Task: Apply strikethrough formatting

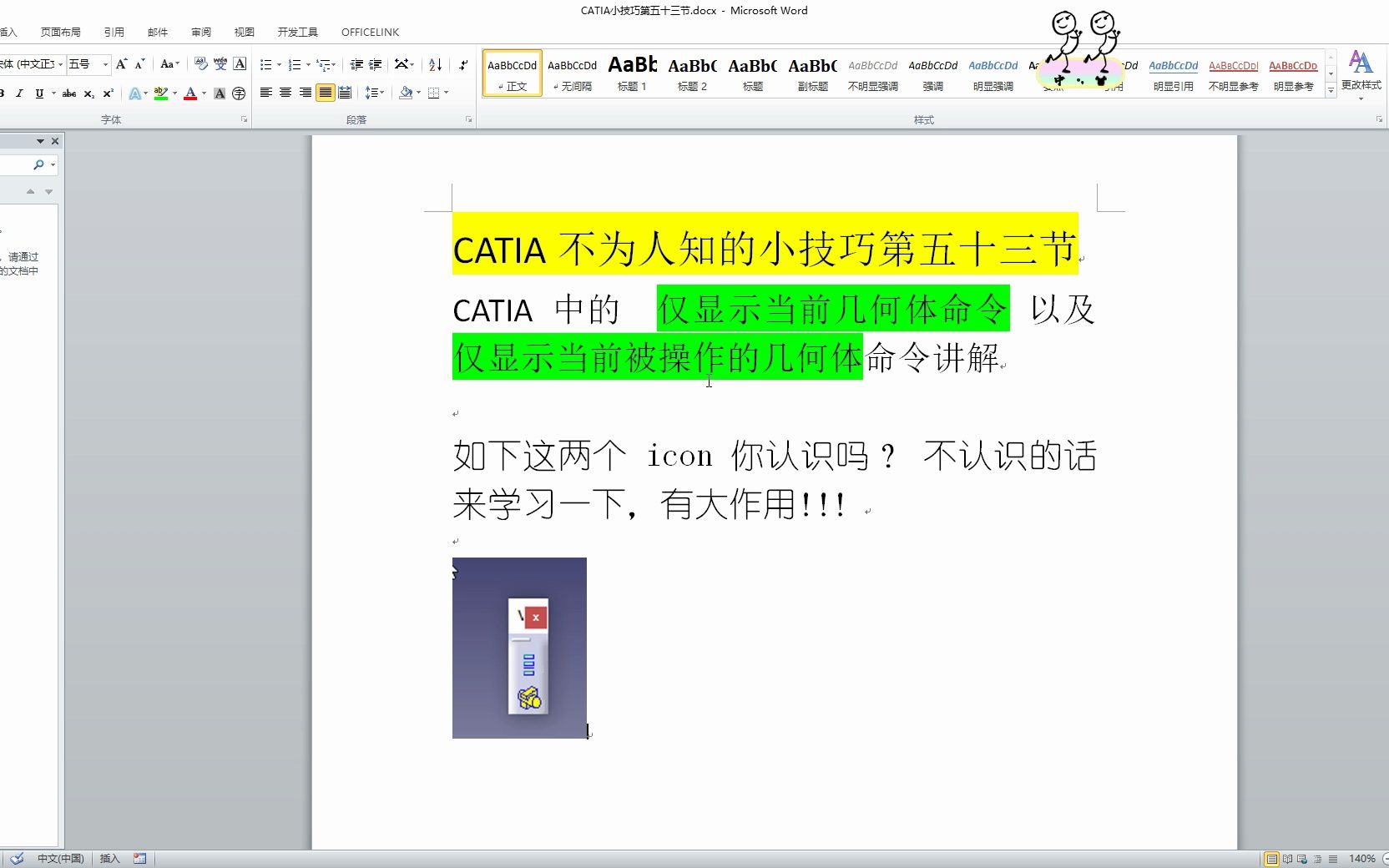Action: [x=69, y=93]
